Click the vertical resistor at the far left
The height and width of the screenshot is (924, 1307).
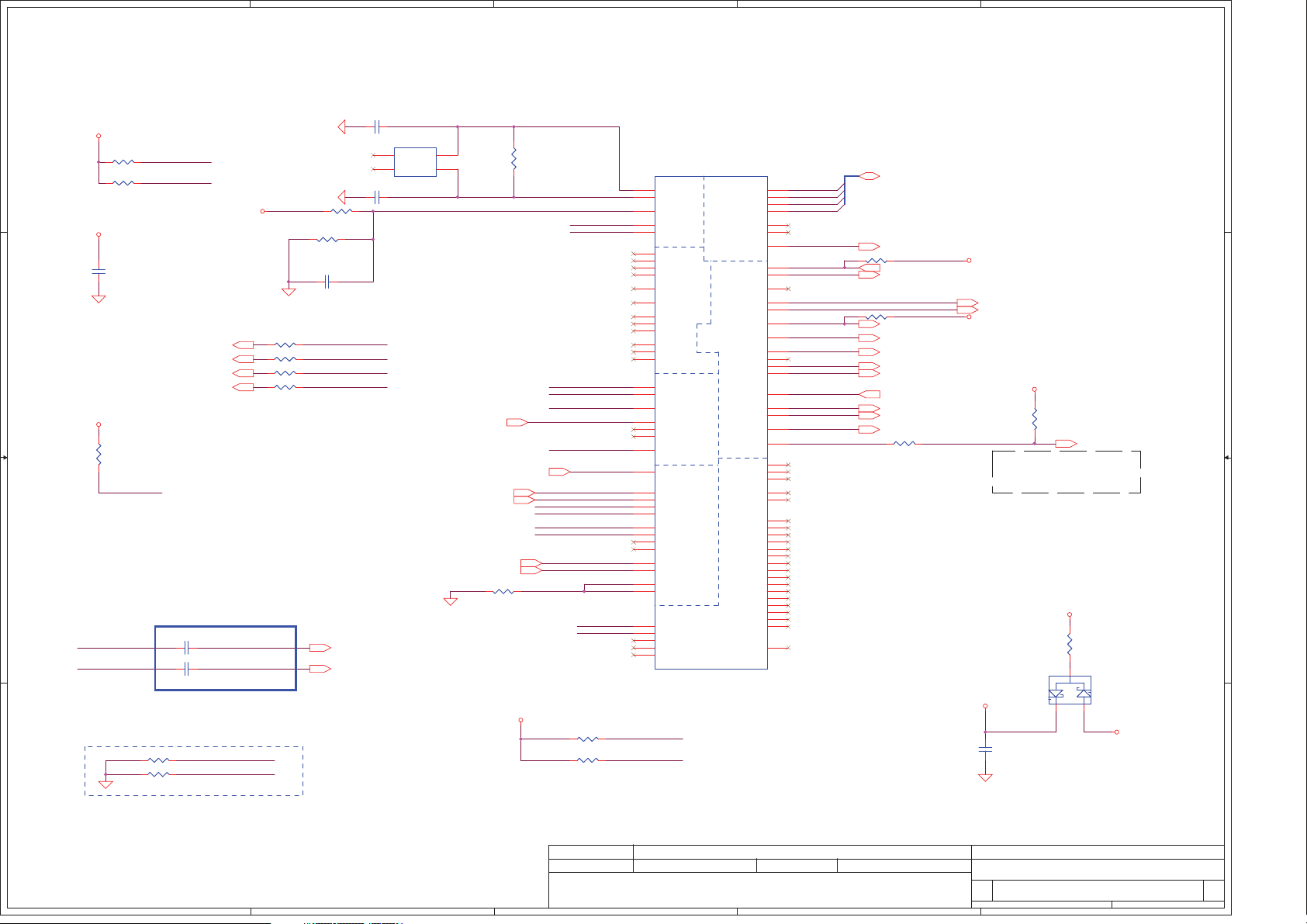[99, 454]
